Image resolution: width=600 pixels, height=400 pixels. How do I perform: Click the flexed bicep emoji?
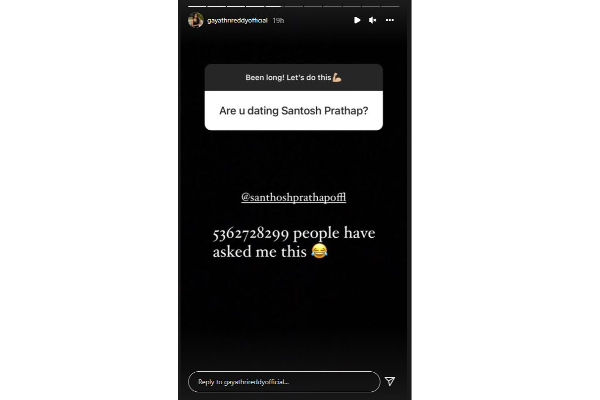point(337,77)
